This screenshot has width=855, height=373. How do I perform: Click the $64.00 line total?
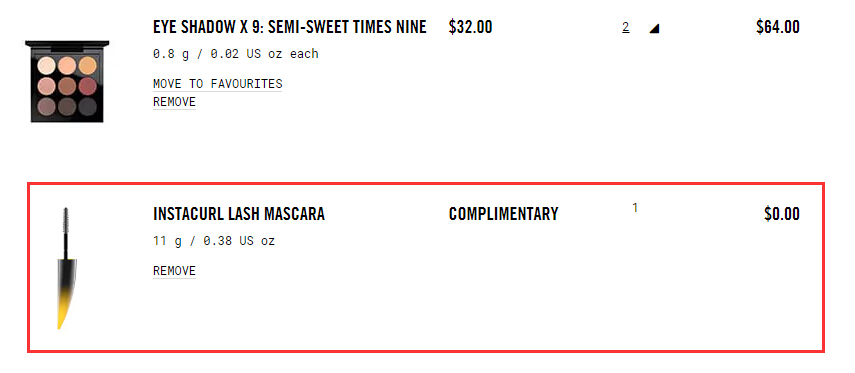778,27
